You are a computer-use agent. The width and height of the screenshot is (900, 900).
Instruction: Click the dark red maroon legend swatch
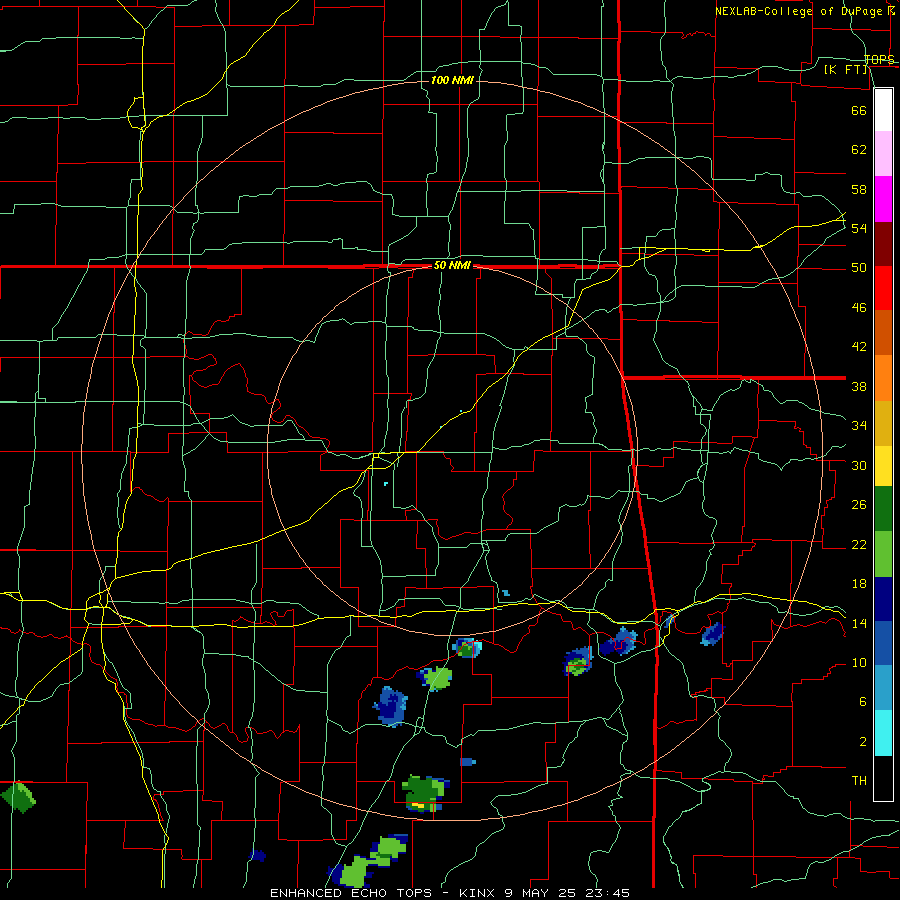tap(883, 244)
